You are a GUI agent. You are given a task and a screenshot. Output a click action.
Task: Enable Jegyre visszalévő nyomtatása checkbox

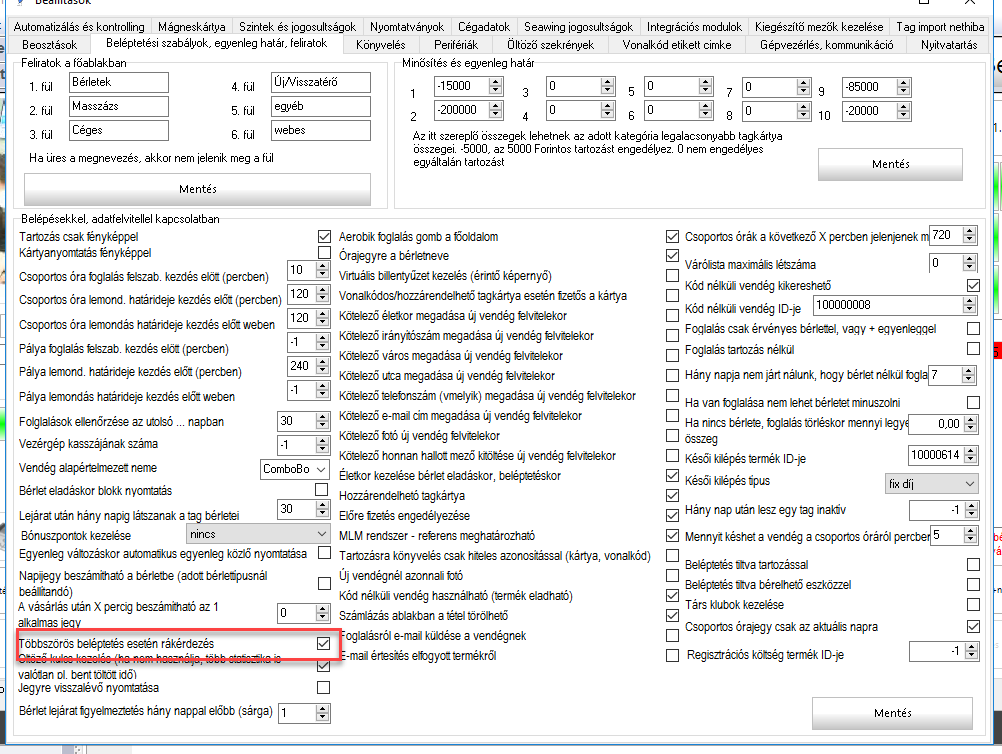[x=323, y=688]
